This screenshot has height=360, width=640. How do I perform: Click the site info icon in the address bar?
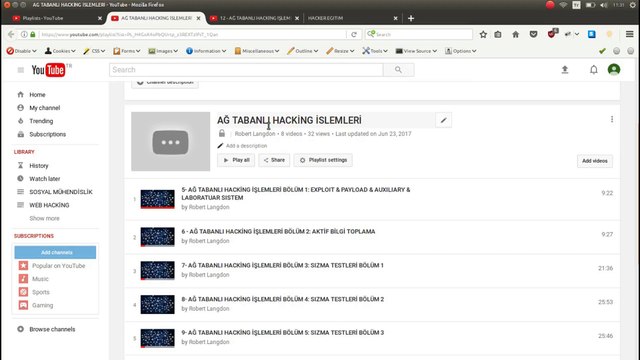tap(24, 34)
